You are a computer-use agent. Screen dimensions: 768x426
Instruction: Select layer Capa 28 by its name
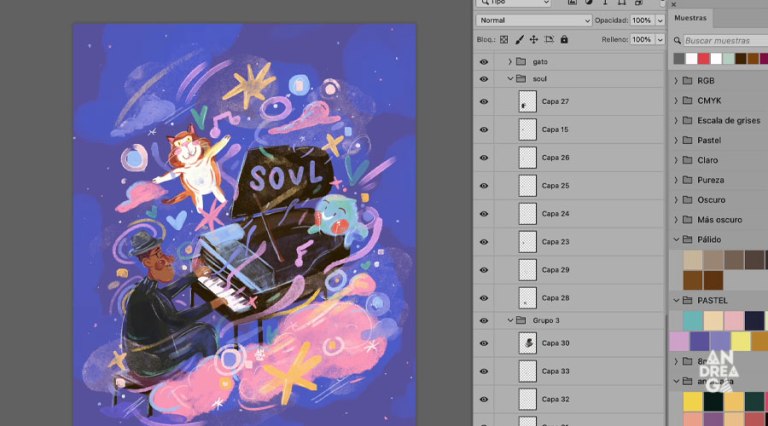(x=555, y=298)
